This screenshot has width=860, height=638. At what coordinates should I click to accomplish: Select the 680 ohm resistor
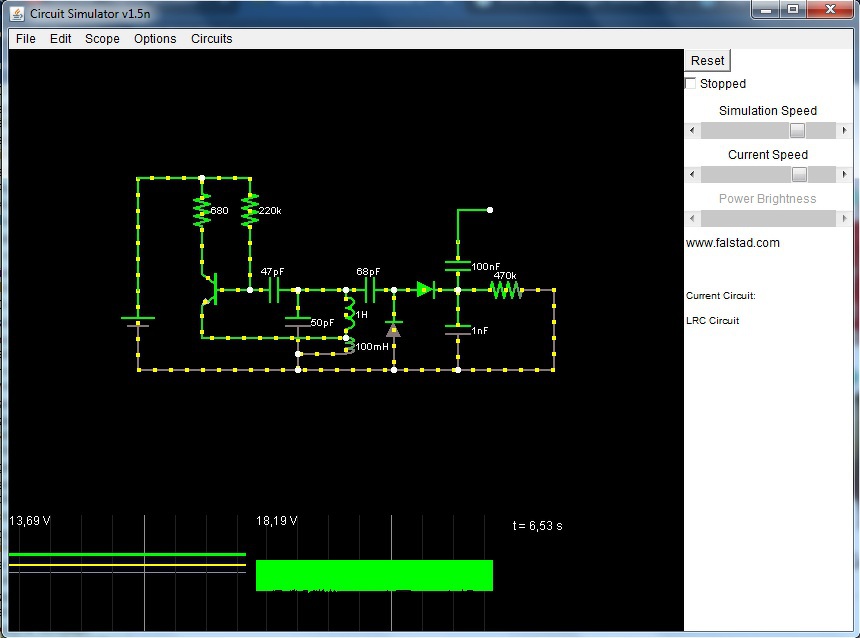coord(202,211)
